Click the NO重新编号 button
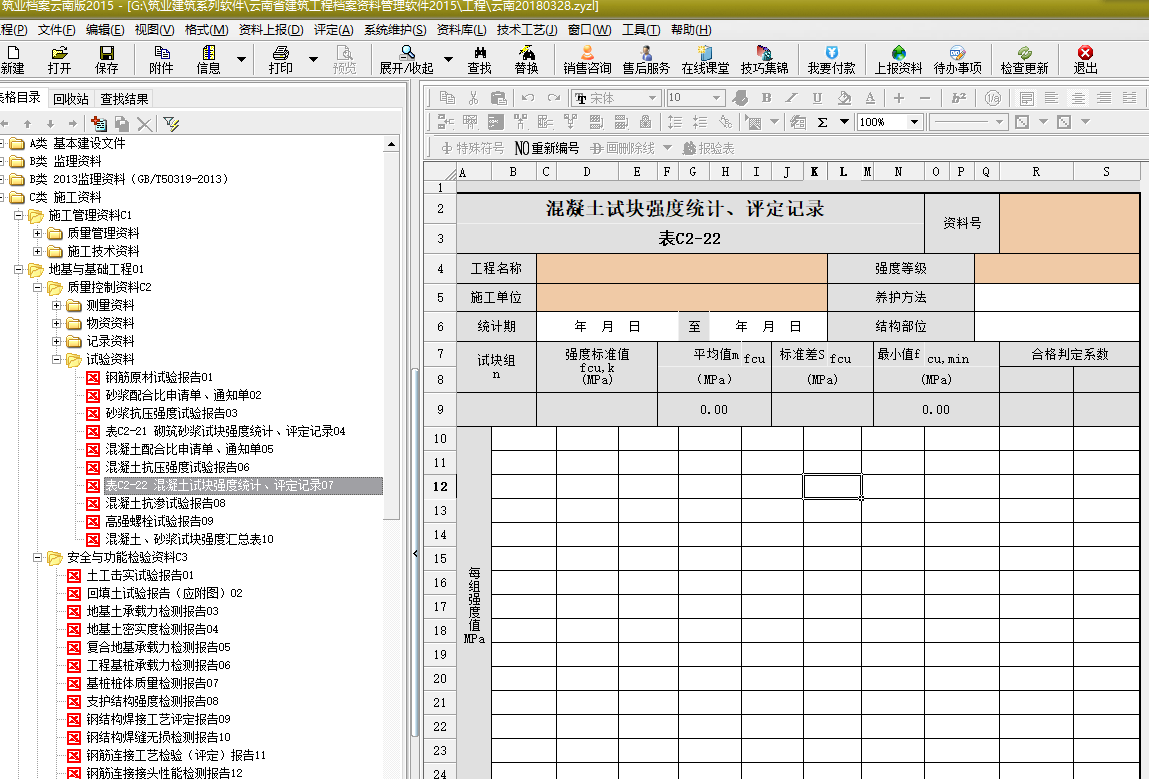 pos(547,148)
